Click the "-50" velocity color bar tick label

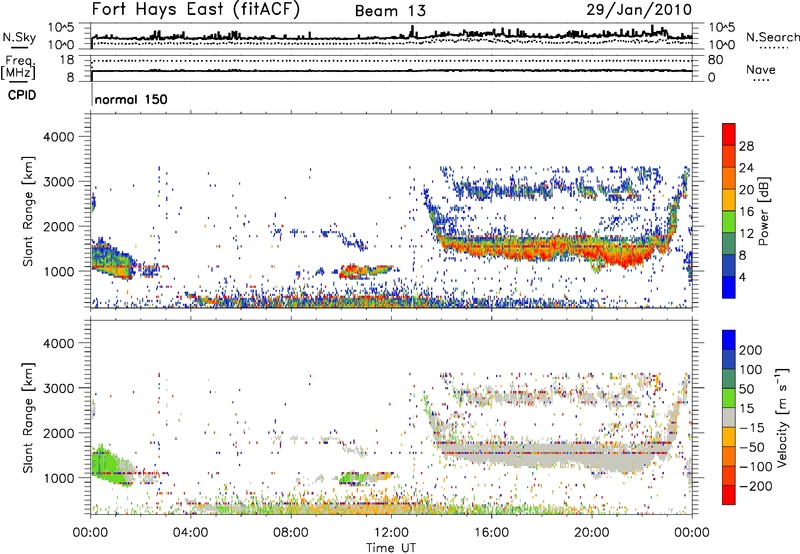750,447
